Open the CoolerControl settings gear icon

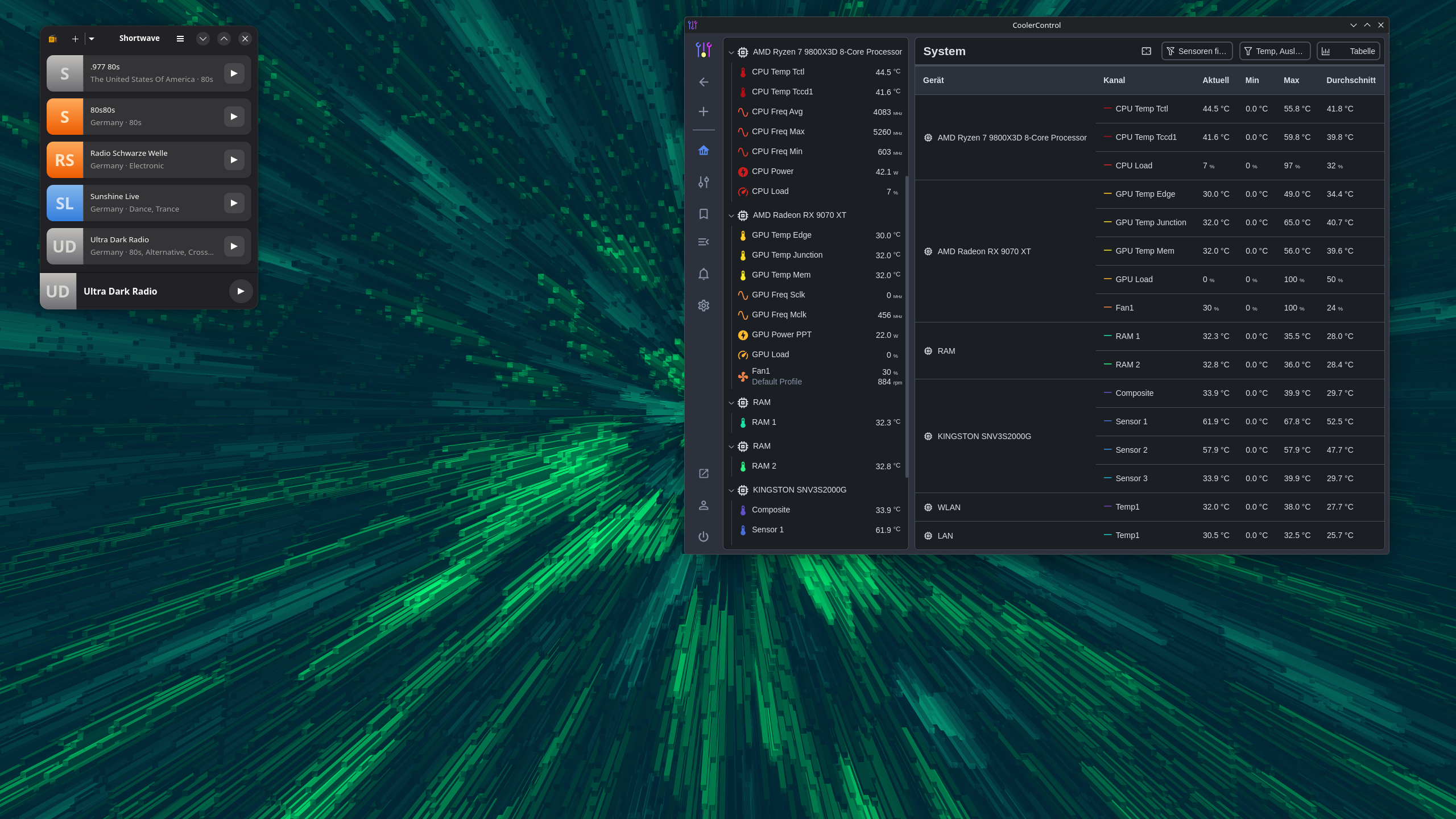point(704,305)
